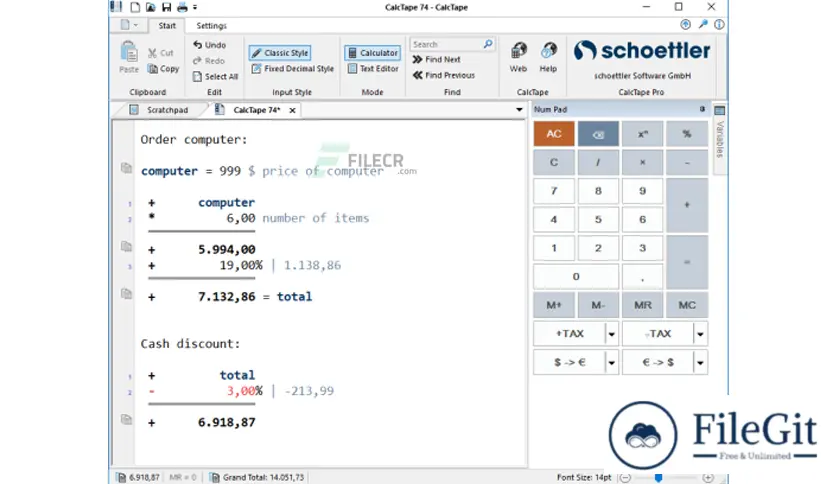The height and width of the screenshot is (484, 836).
Task: Click the backspace key on Num Pad
Action: pos(598,134)
